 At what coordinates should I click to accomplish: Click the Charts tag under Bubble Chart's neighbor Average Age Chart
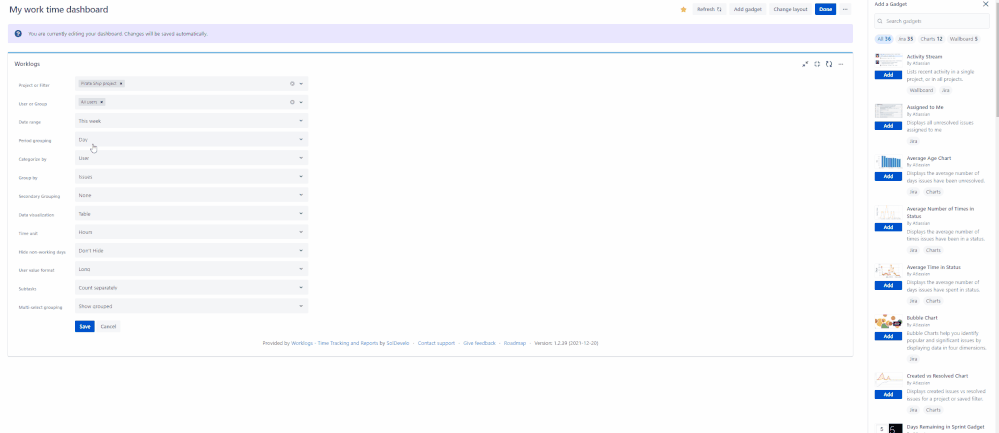point(933,192)
